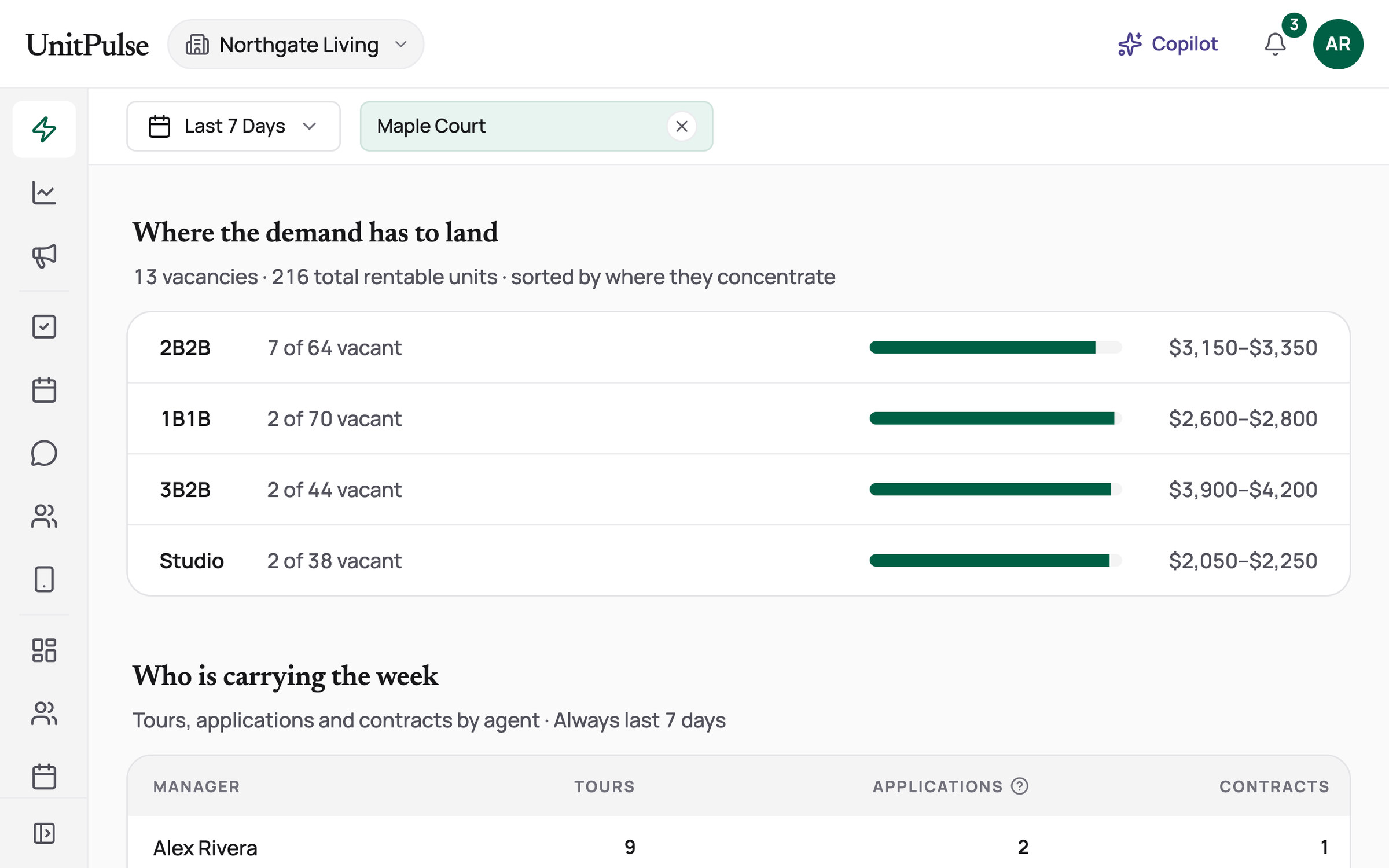The width and height of the screenshot is (1389, 868).
Task: Click '2 of 44 vacant' text
Action: pyautogui.click(x=335, y=490)
